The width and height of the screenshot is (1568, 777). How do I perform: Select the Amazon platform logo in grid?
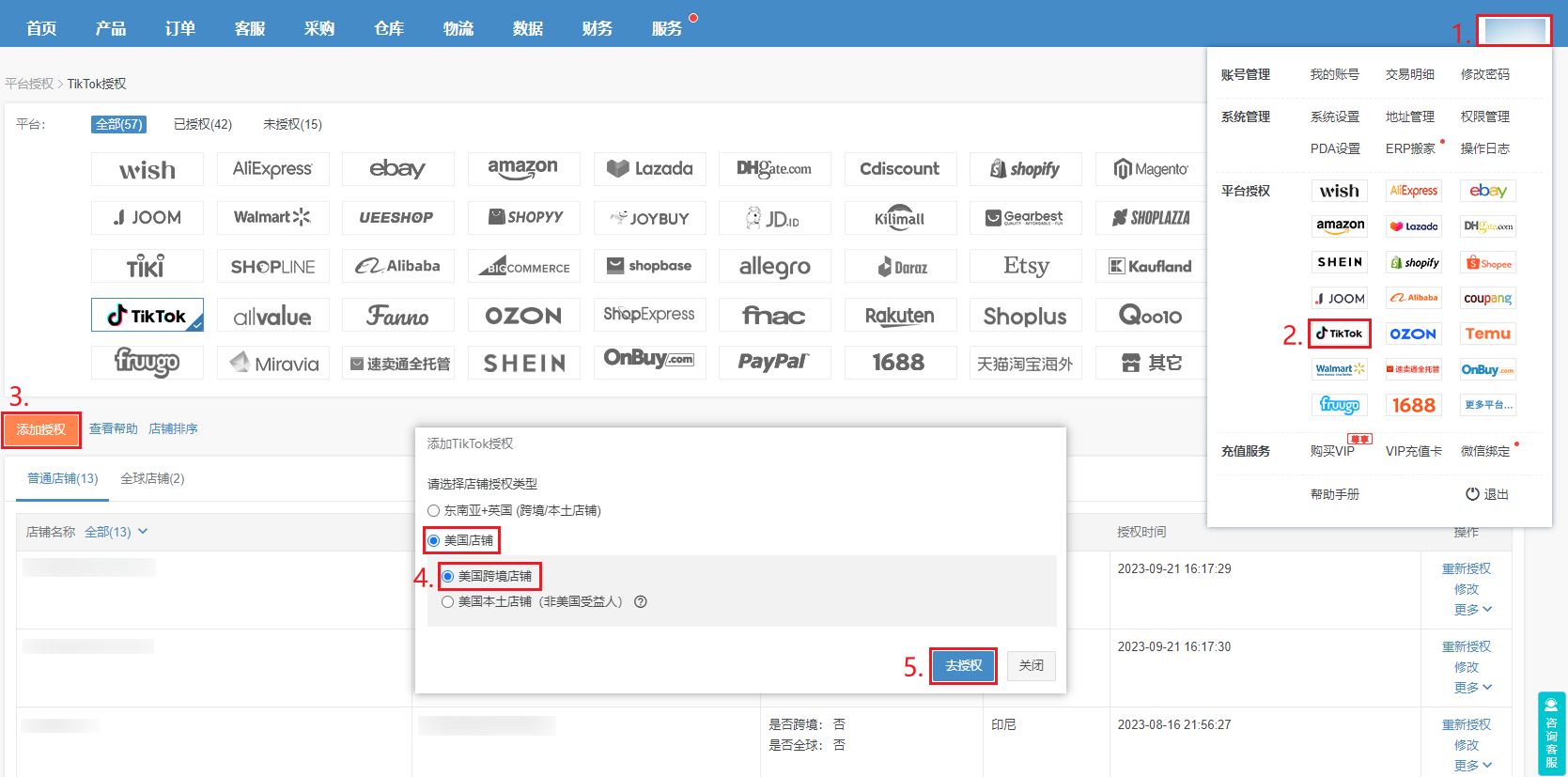tap(523, 169)
